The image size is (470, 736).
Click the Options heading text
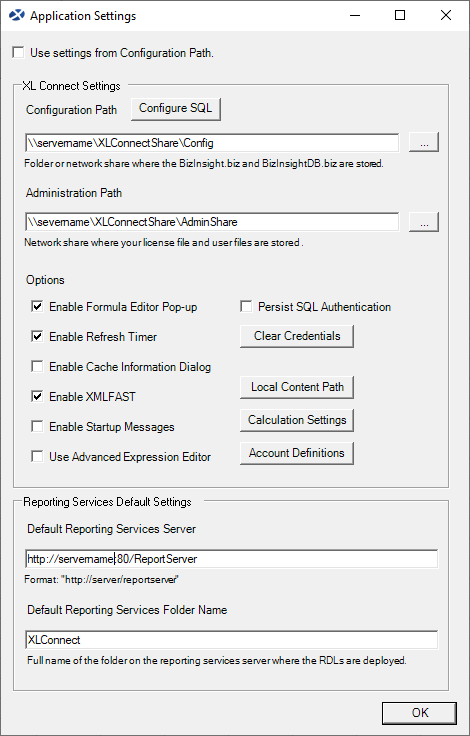[45, 280]
